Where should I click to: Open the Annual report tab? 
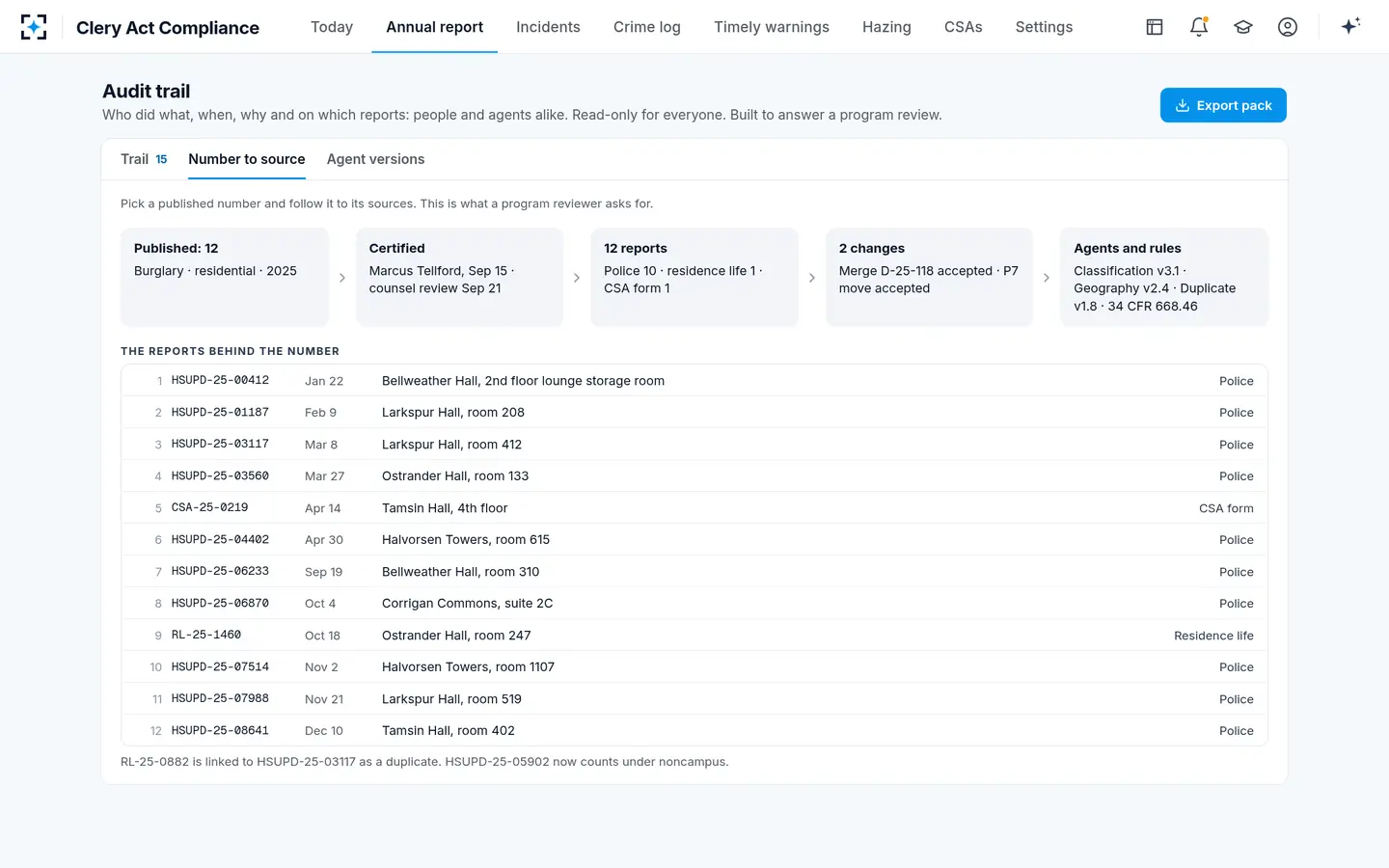[x=435, y=27]
